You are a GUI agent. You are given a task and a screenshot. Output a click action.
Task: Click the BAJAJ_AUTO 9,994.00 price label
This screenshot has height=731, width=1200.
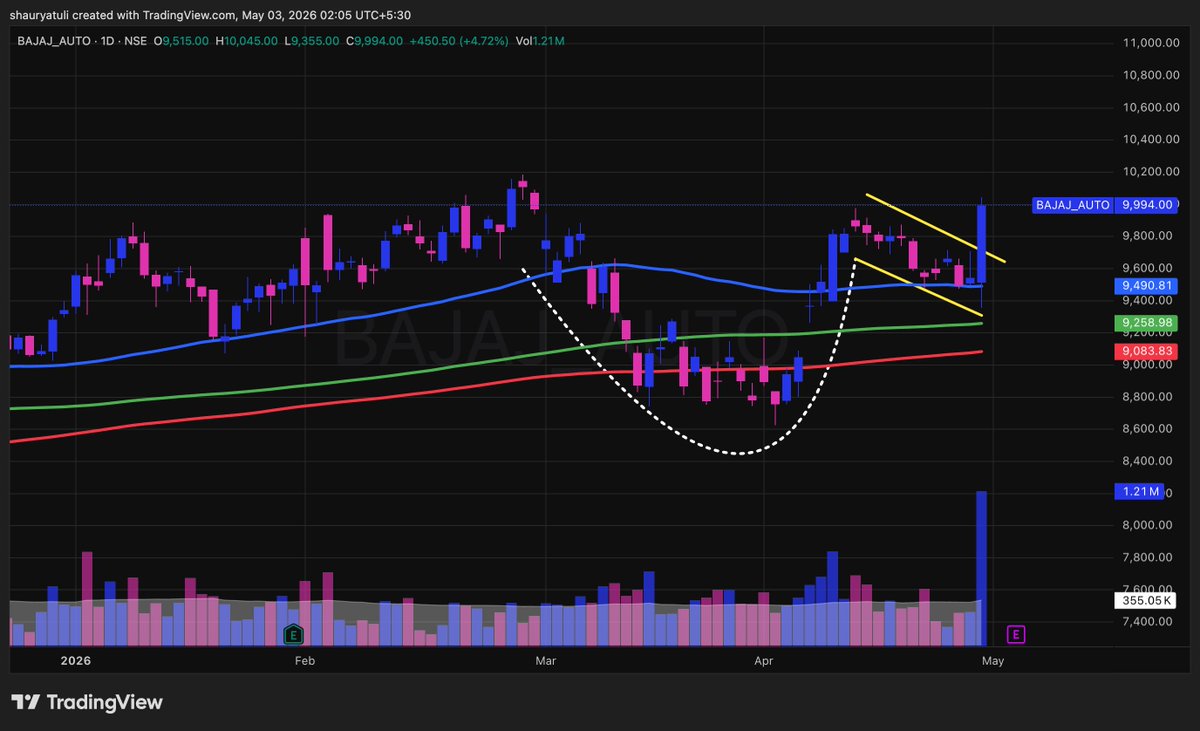coord(1103,205)
